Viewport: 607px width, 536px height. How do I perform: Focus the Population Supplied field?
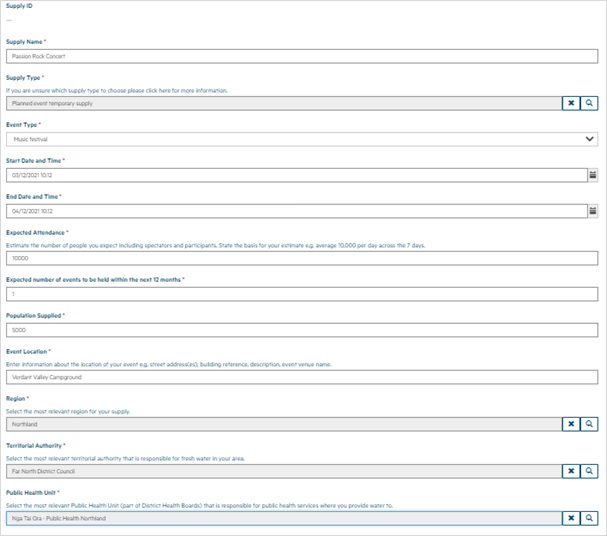click(300, 330)
